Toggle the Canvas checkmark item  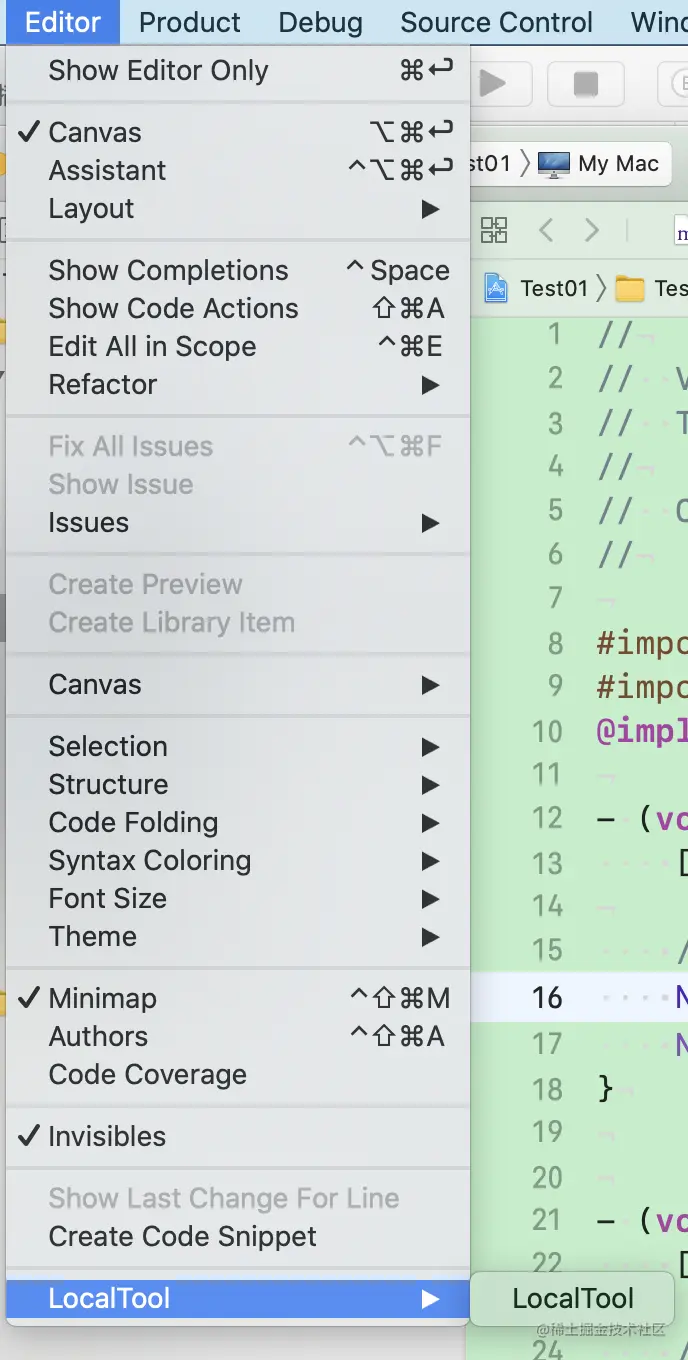(x=95, y=132)
